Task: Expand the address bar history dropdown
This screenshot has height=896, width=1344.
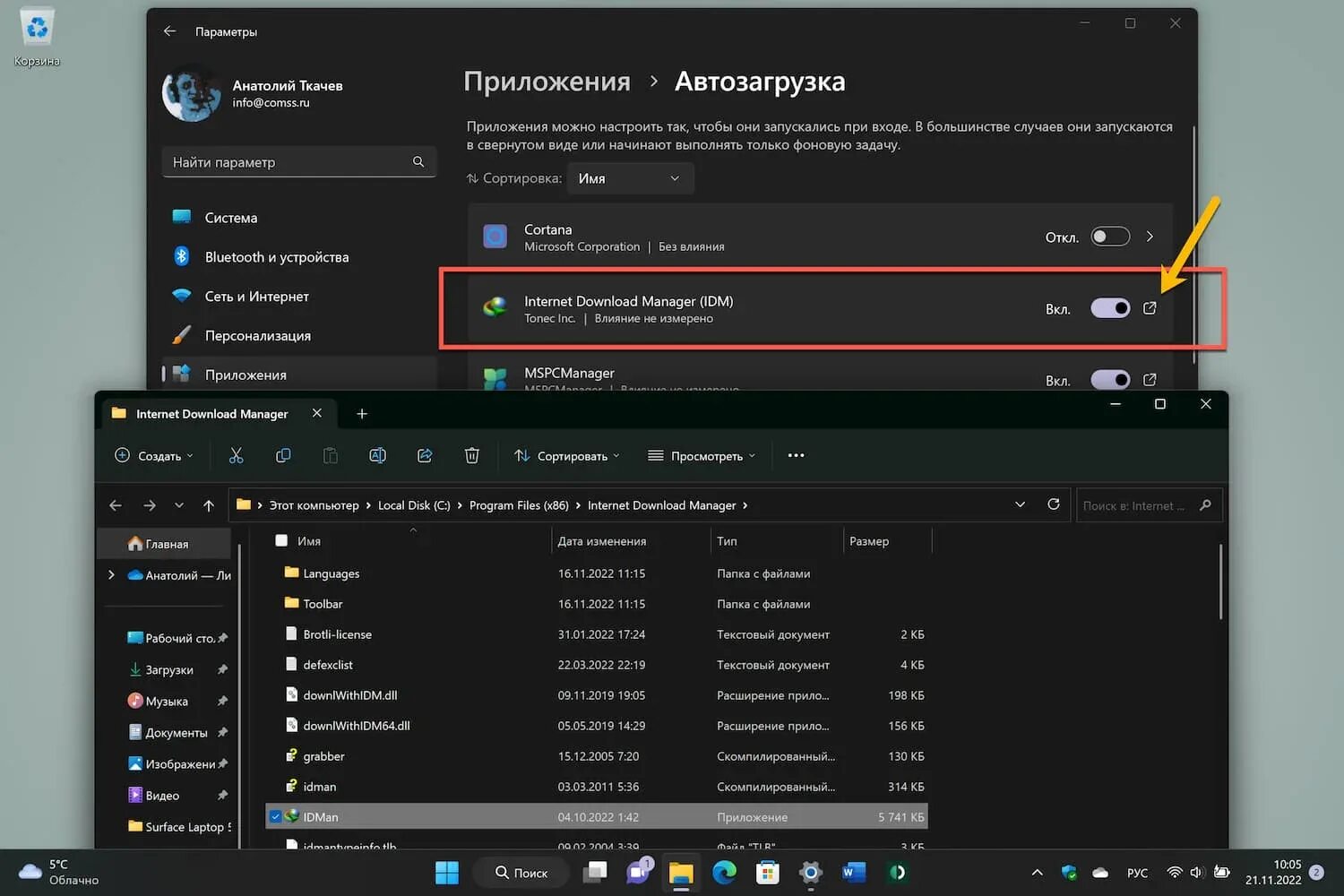Action: [x=1020, y=504]
